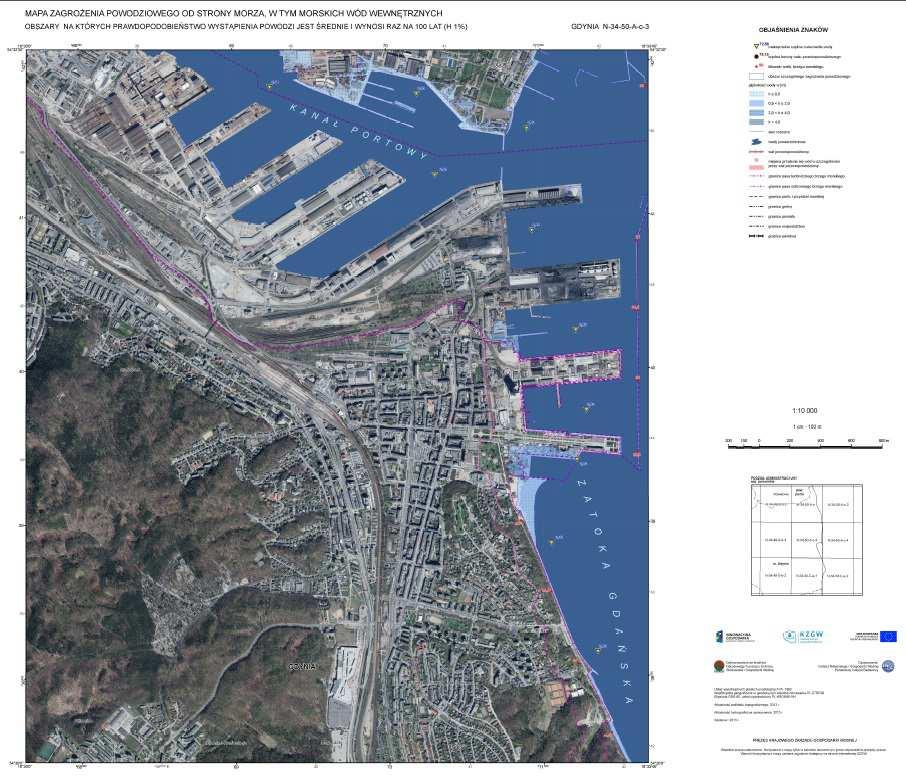Click the subtitle line starting with 'OBSZARY NA KTÓRYCH'

[246, 27]
